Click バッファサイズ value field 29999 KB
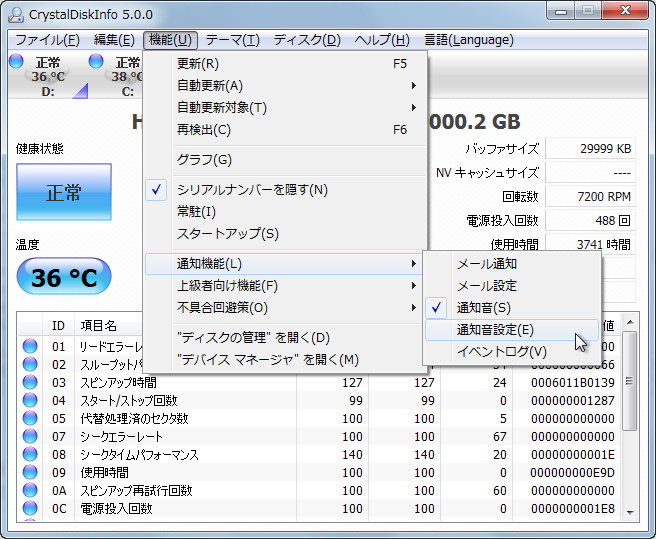The height and width of the screenshot is (539, 656). (590, 149)
